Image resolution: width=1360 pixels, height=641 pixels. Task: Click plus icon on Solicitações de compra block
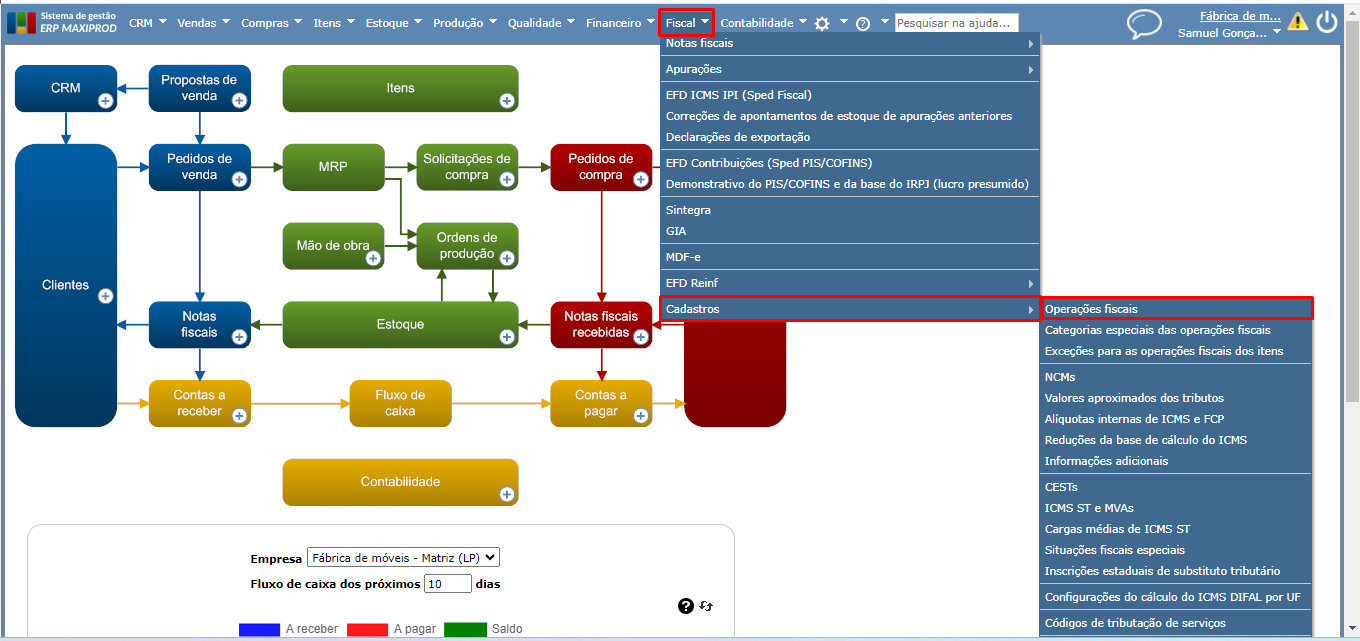507,180
